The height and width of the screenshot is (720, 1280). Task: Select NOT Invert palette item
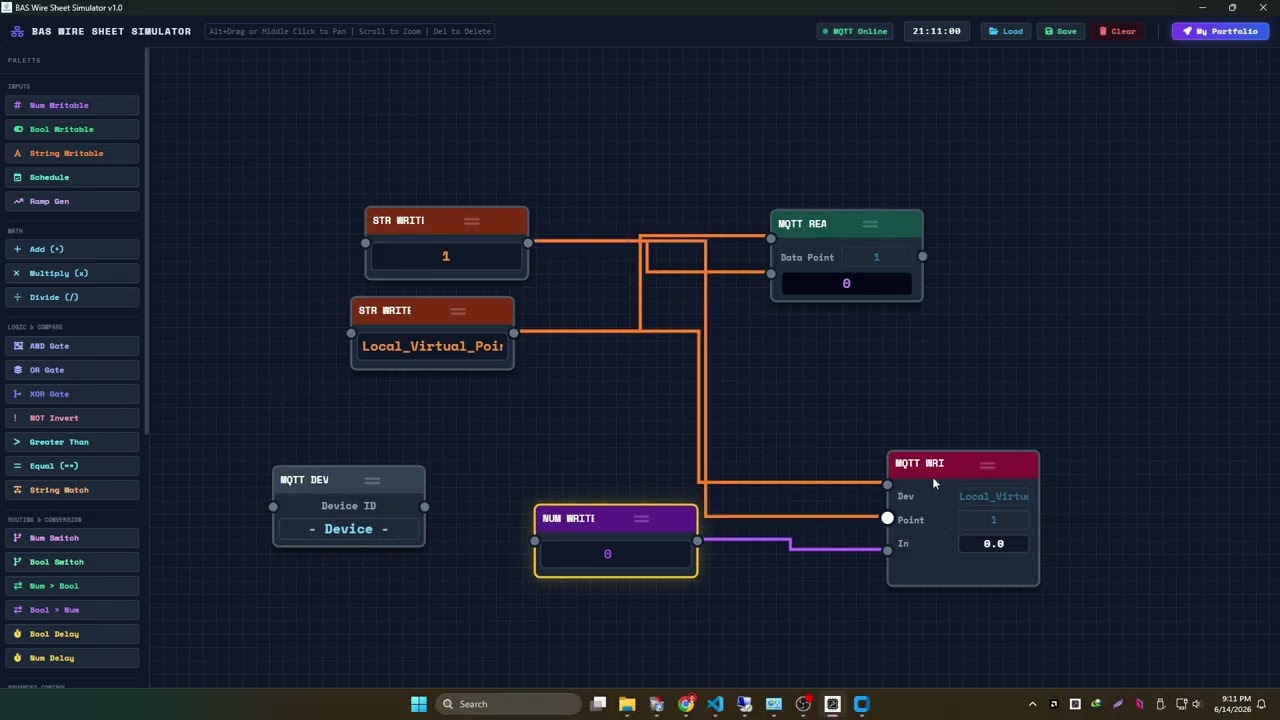(x=72, y=418)
